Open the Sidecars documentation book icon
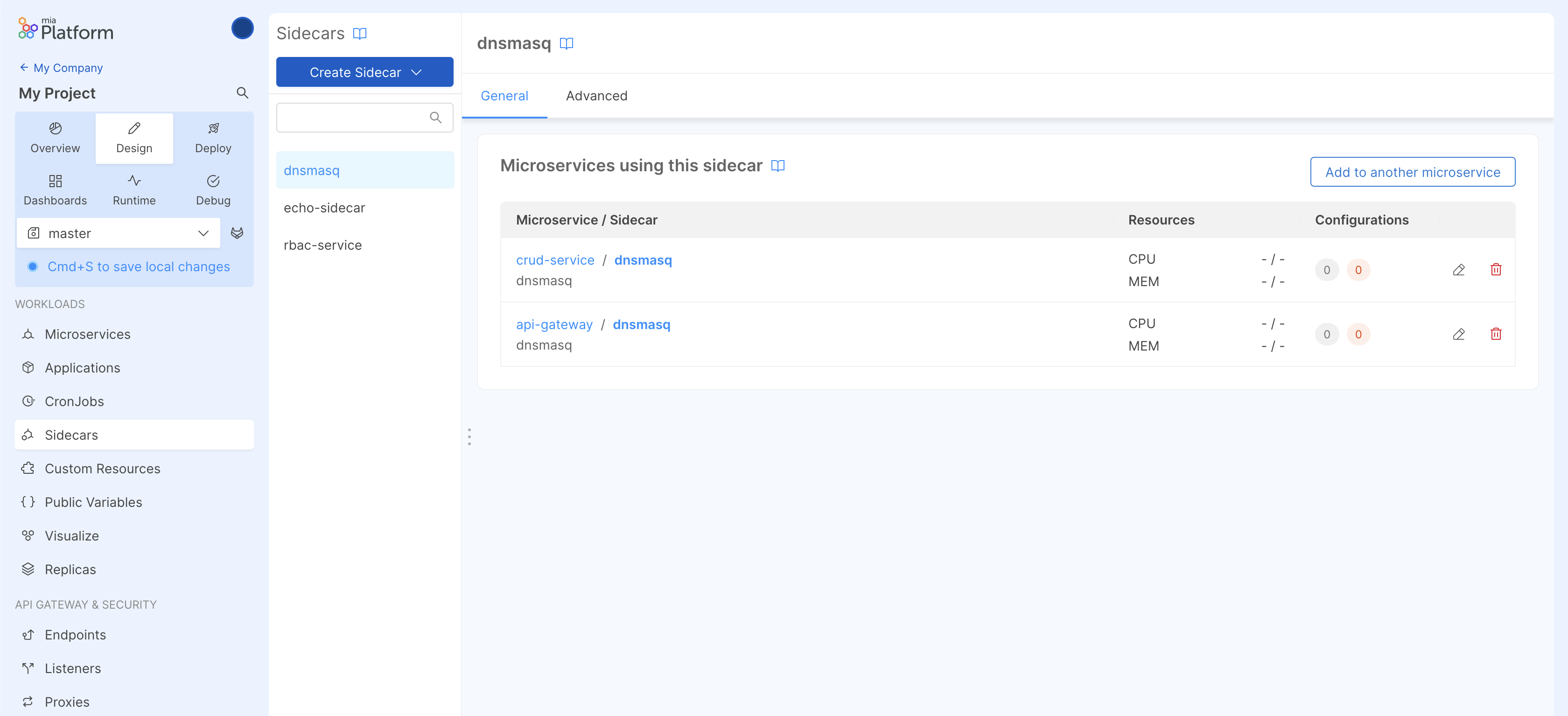 pos(360,34)
